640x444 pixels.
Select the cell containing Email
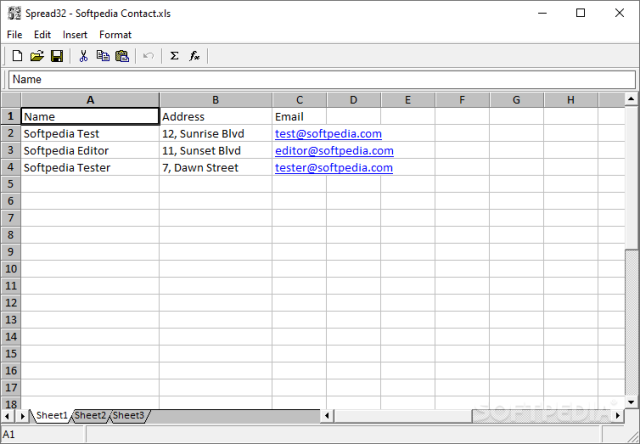(299, 116)
